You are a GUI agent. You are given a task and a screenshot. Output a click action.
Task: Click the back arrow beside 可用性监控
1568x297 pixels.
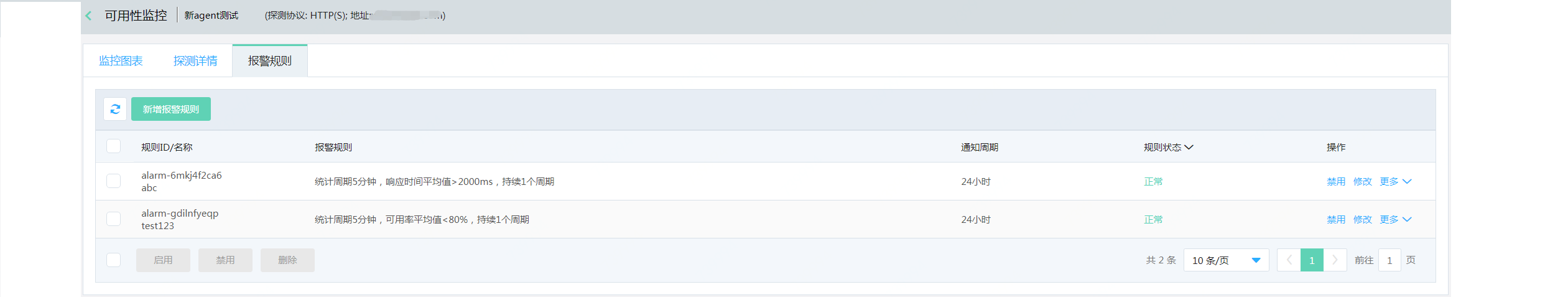(89, 16)
